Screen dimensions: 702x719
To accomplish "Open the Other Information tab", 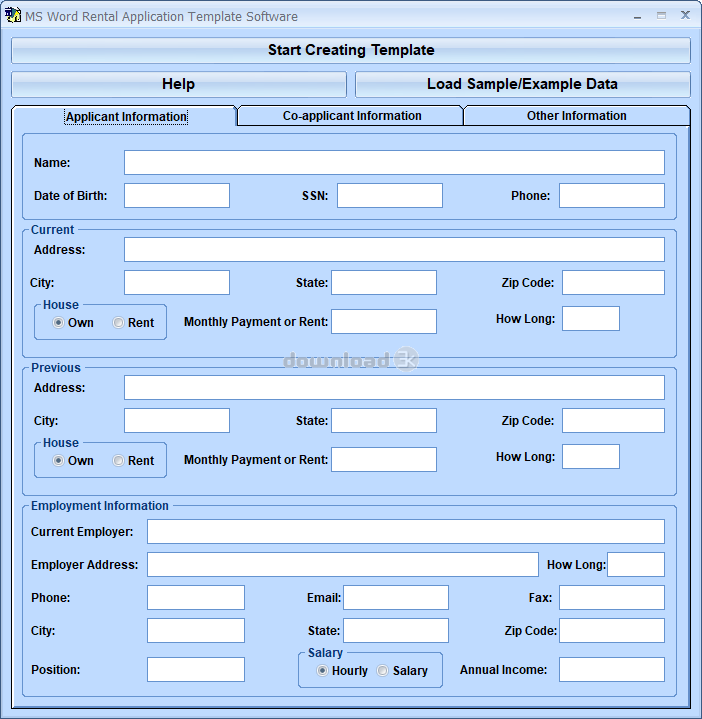I will [576, 116].
